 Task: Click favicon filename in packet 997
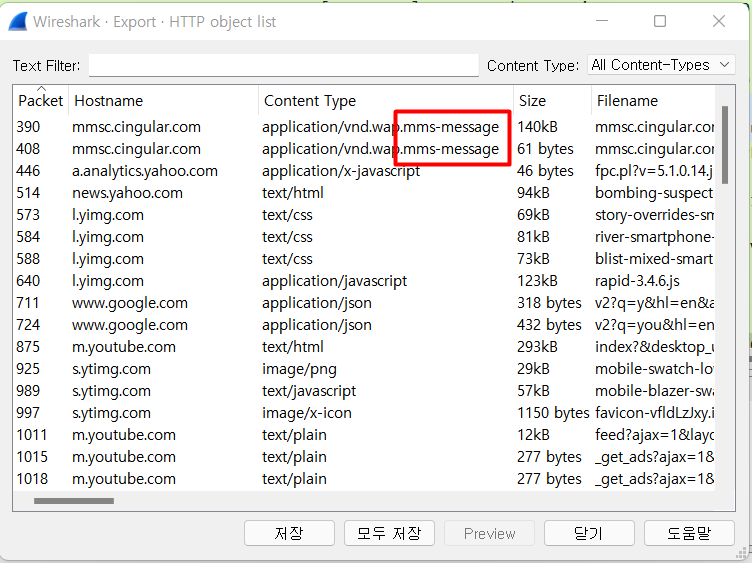click(654, 413)
